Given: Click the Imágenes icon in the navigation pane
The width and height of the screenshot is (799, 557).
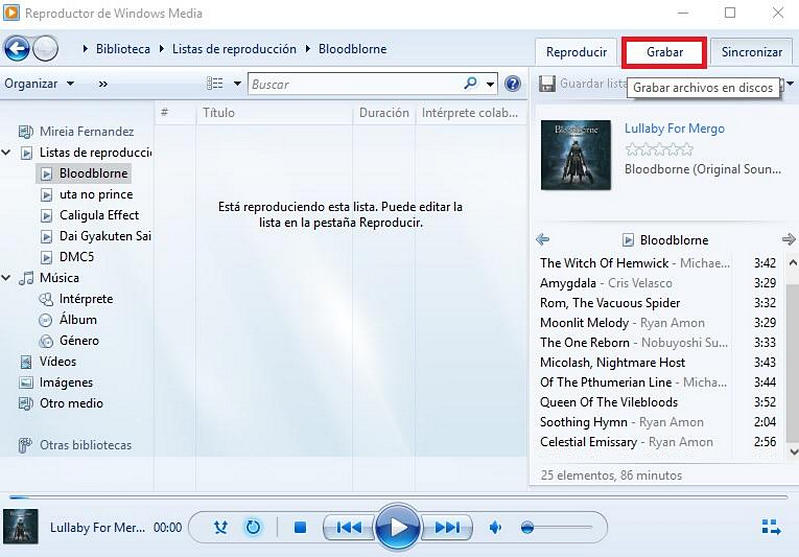Looking at the screenshot, I should click(25, 383).
